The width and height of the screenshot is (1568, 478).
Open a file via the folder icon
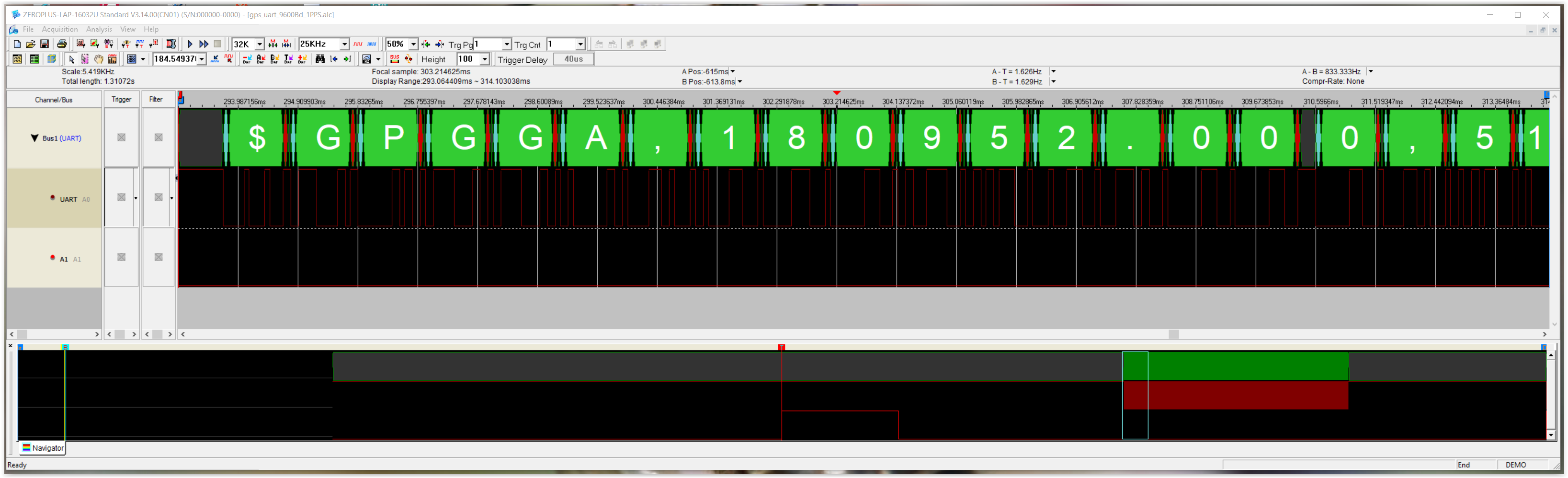click(31, 44)
